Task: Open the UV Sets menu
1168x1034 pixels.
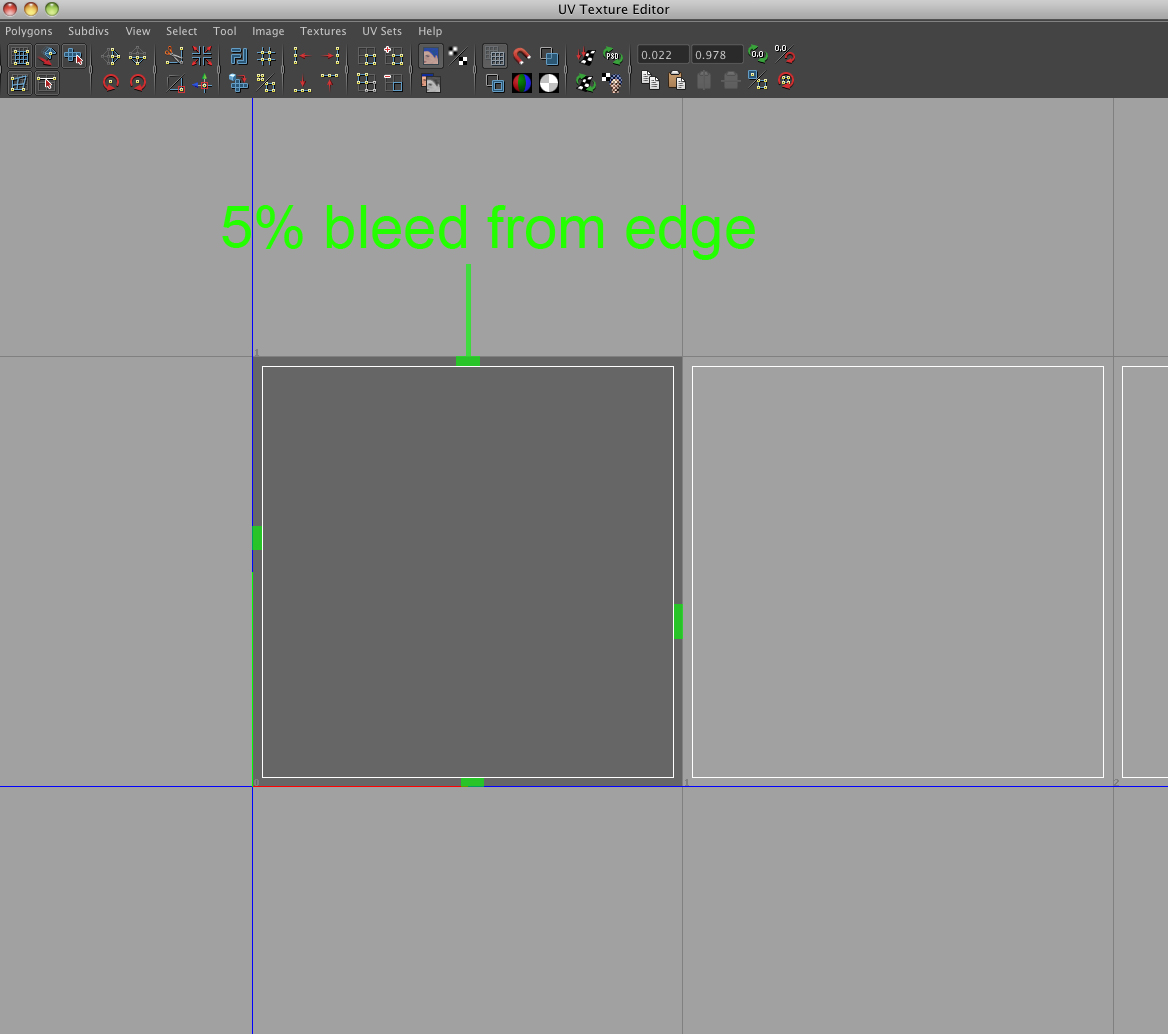Action: [382, 31]
